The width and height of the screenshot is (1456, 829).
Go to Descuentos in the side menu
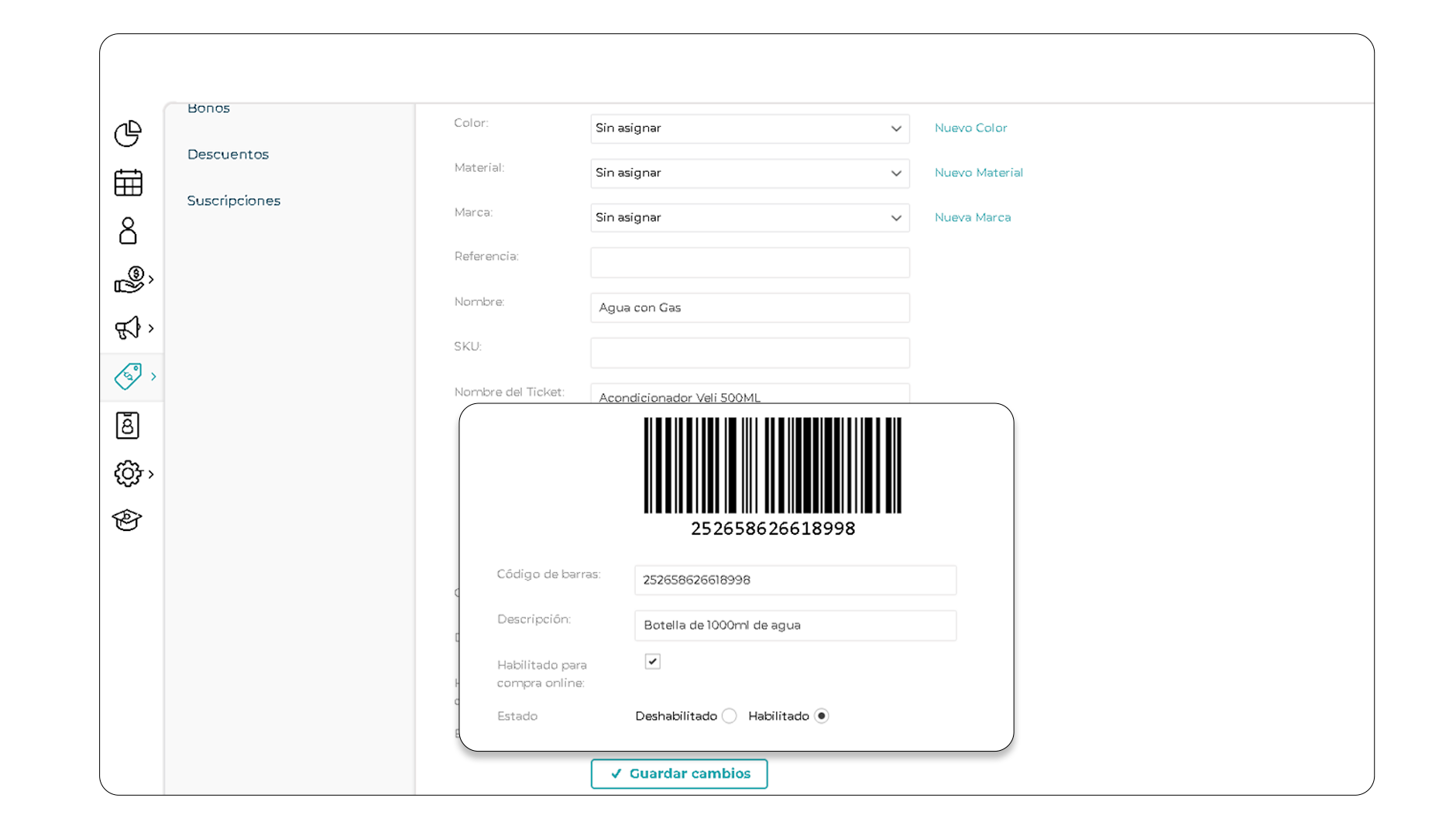coord(228,154)
